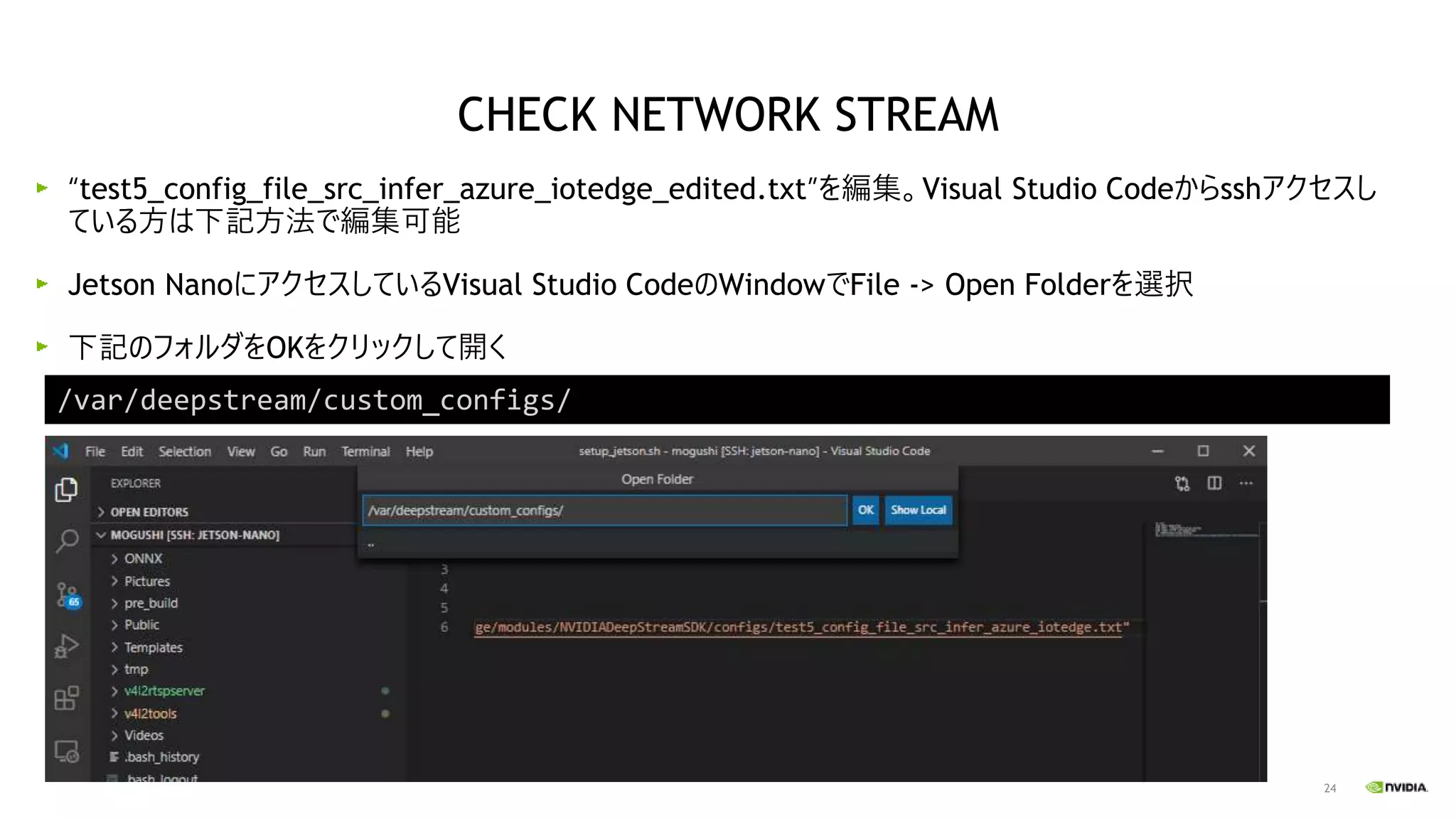The height and width of the screenshot is (819, 1456).
Task: Open the Extensions view
Action: point(66,698)
